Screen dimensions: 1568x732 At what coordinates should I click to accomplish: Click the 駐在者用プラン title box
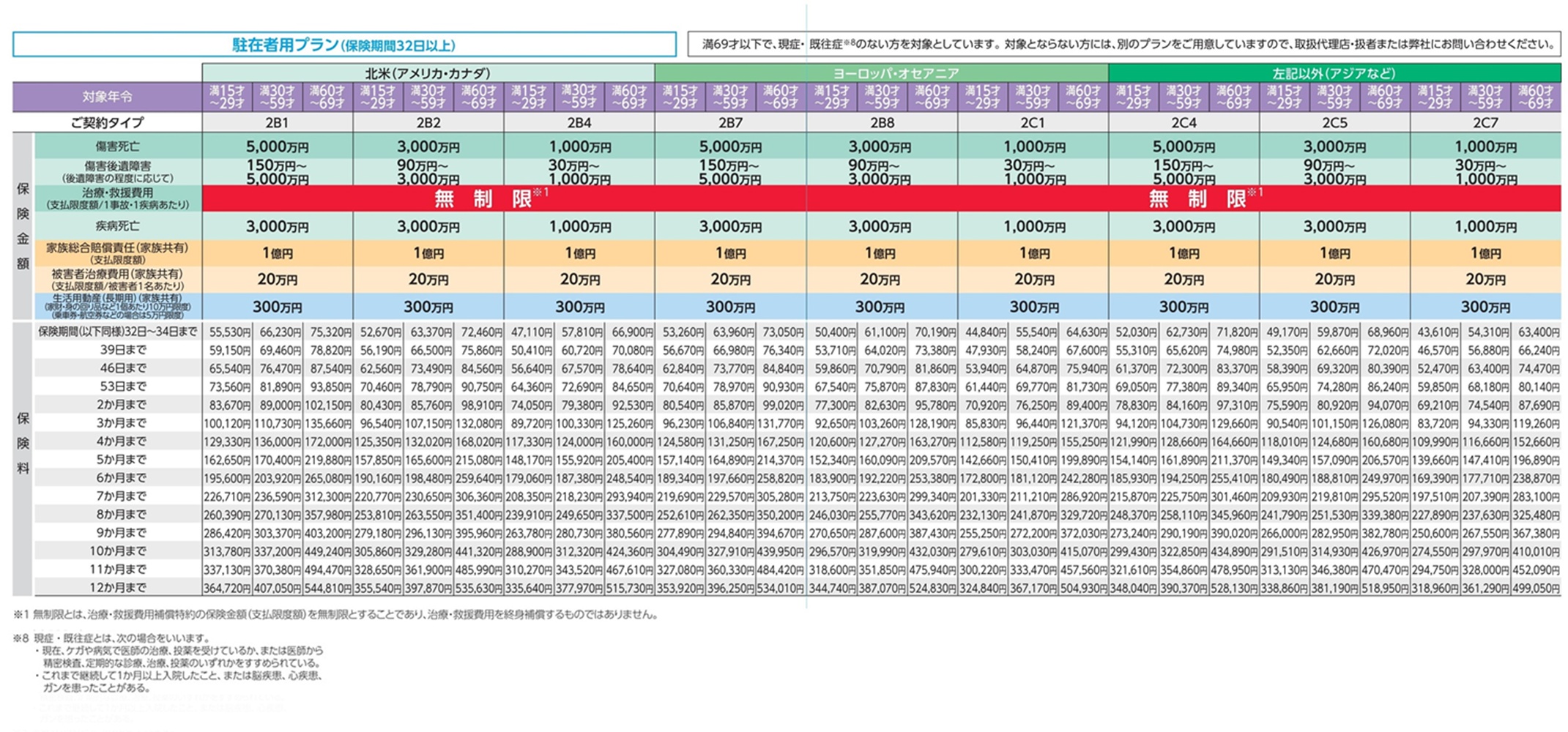click(344, 45)
